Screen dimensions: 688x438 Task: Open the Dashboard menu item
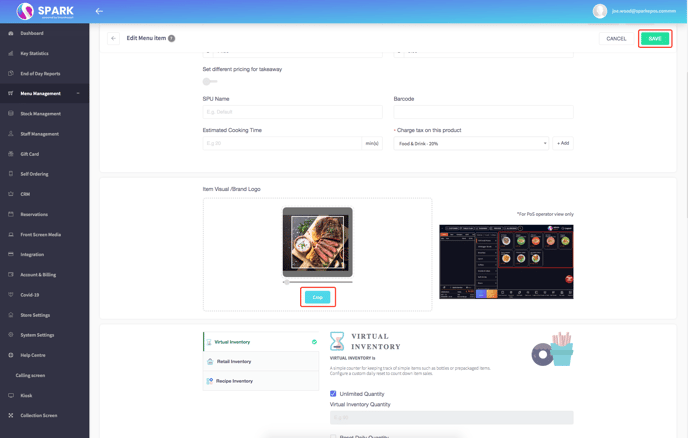click(32, 33)
